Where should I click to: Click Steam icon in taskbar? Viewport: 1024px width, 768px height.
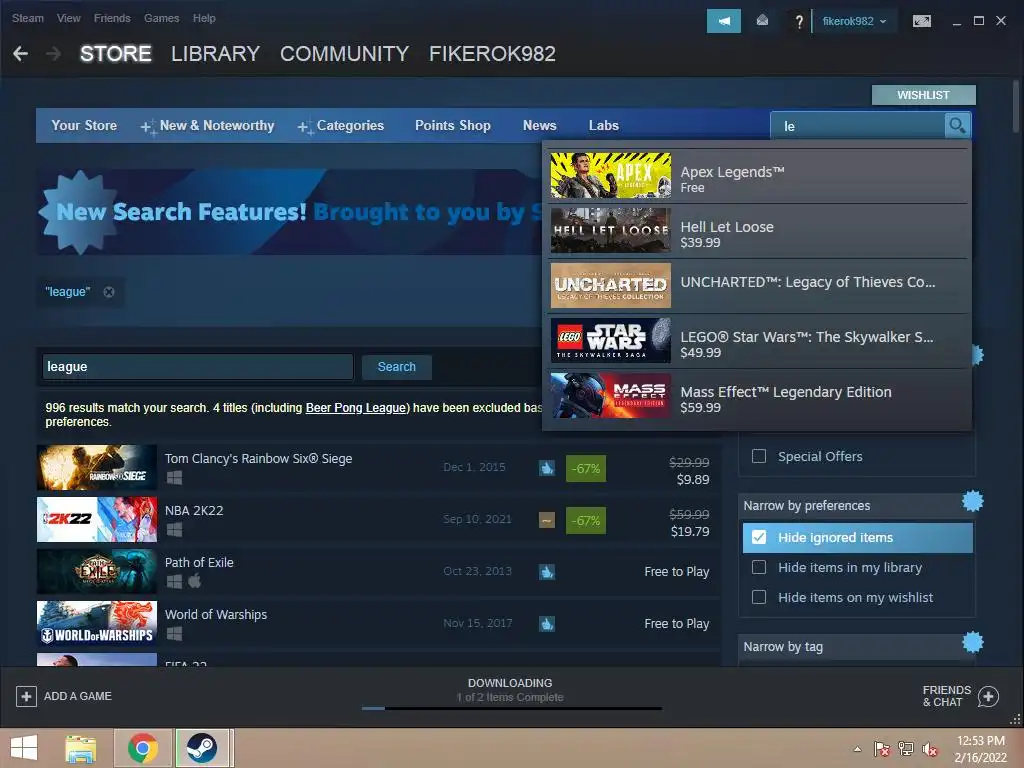click(x=202, y=748)
